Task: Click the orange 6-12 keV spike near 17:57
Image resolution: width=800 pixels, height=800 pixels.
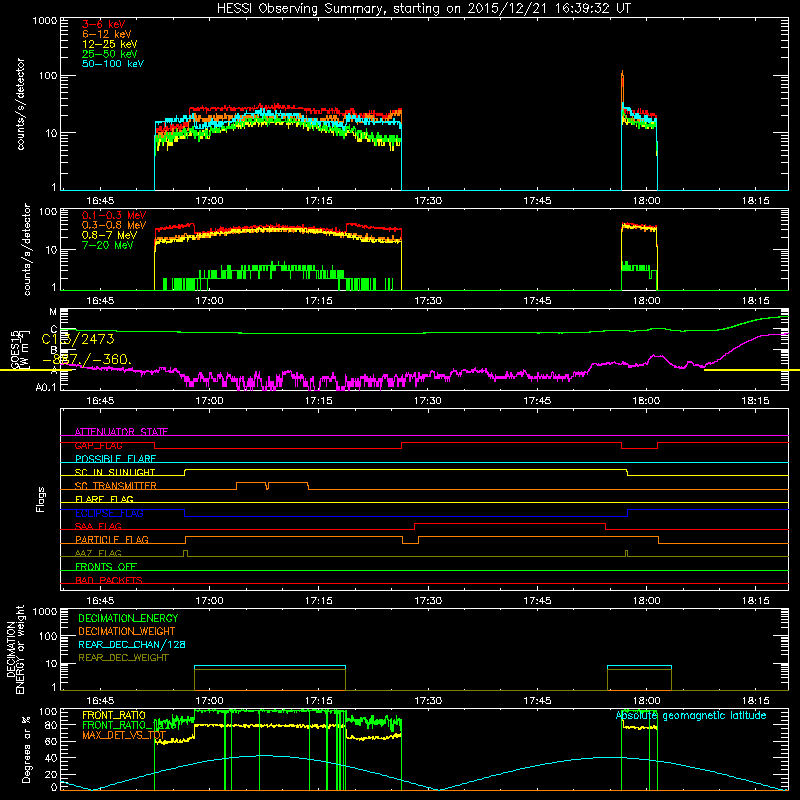Action: [x=622, y=87]
